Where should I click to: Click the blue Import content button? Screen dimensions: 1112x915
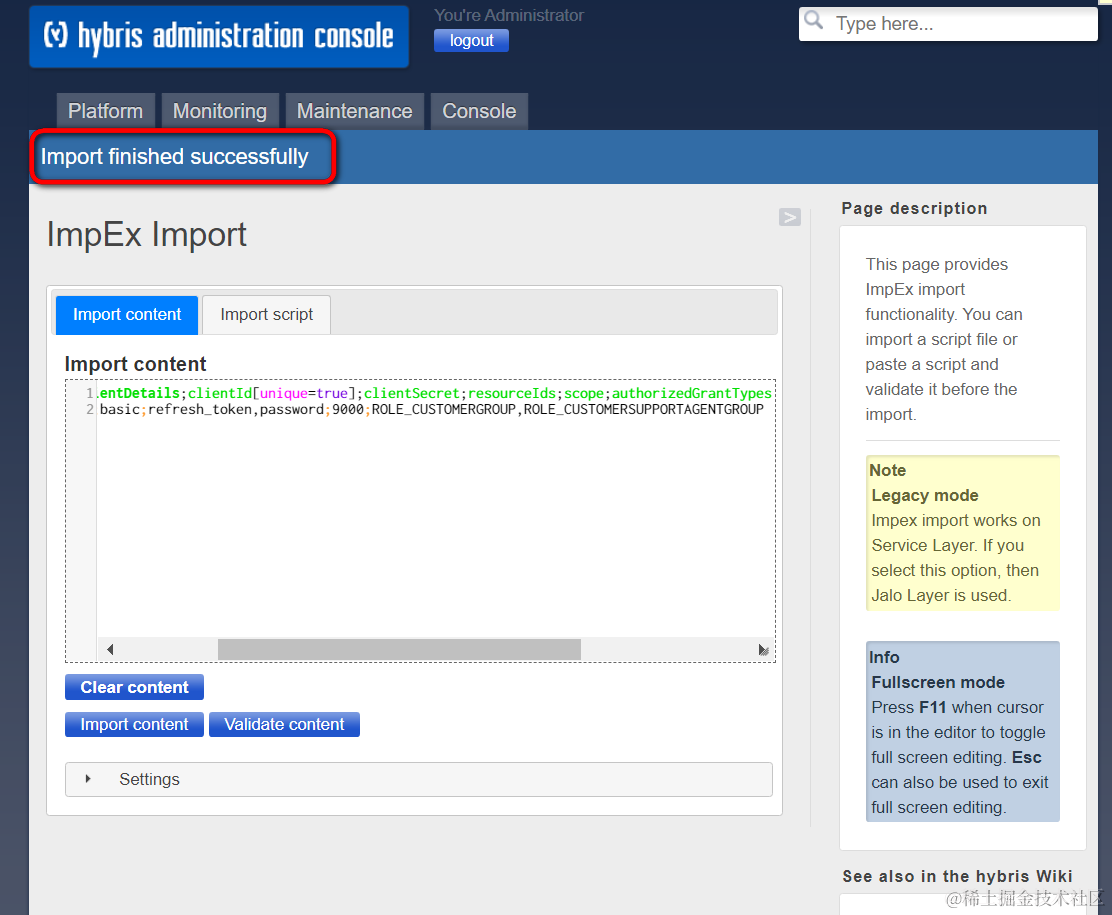[x=134, y=724]
